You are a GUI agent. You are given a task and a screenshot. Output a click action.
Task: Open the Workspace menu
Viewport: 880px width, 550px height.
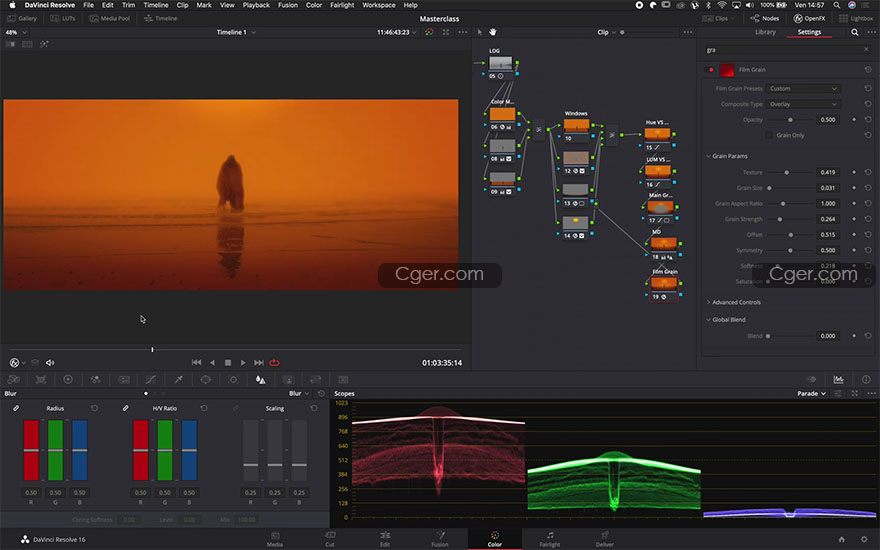[x=379, y=5]
